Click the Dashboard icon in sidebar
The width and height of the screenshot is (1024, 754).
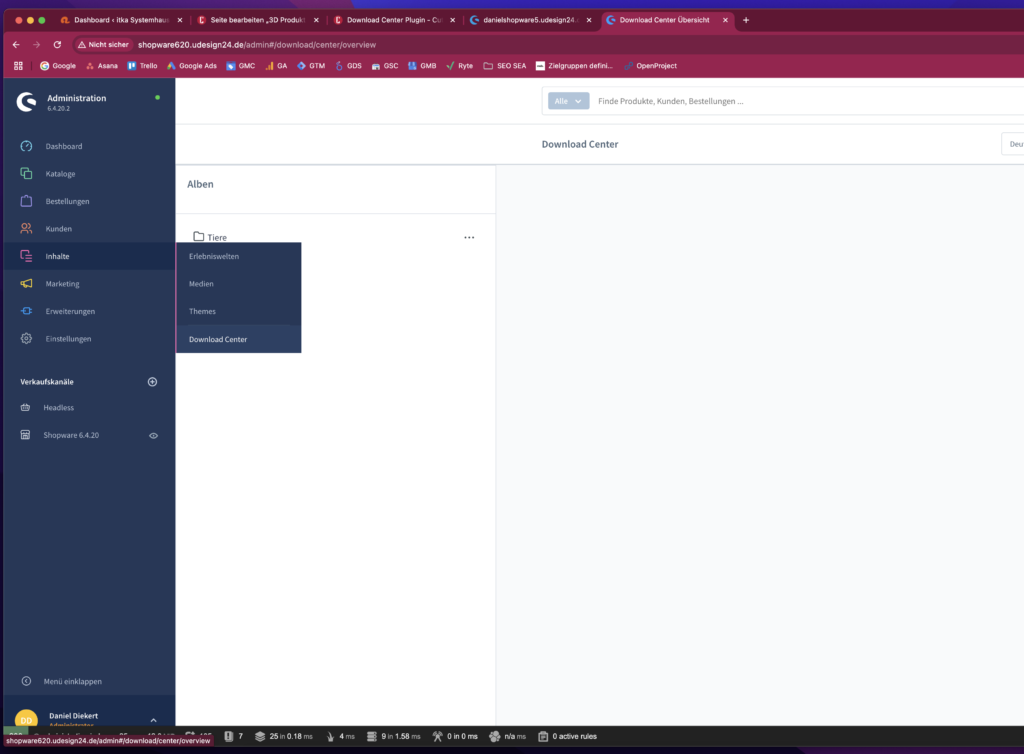click(x=27, y=146)
